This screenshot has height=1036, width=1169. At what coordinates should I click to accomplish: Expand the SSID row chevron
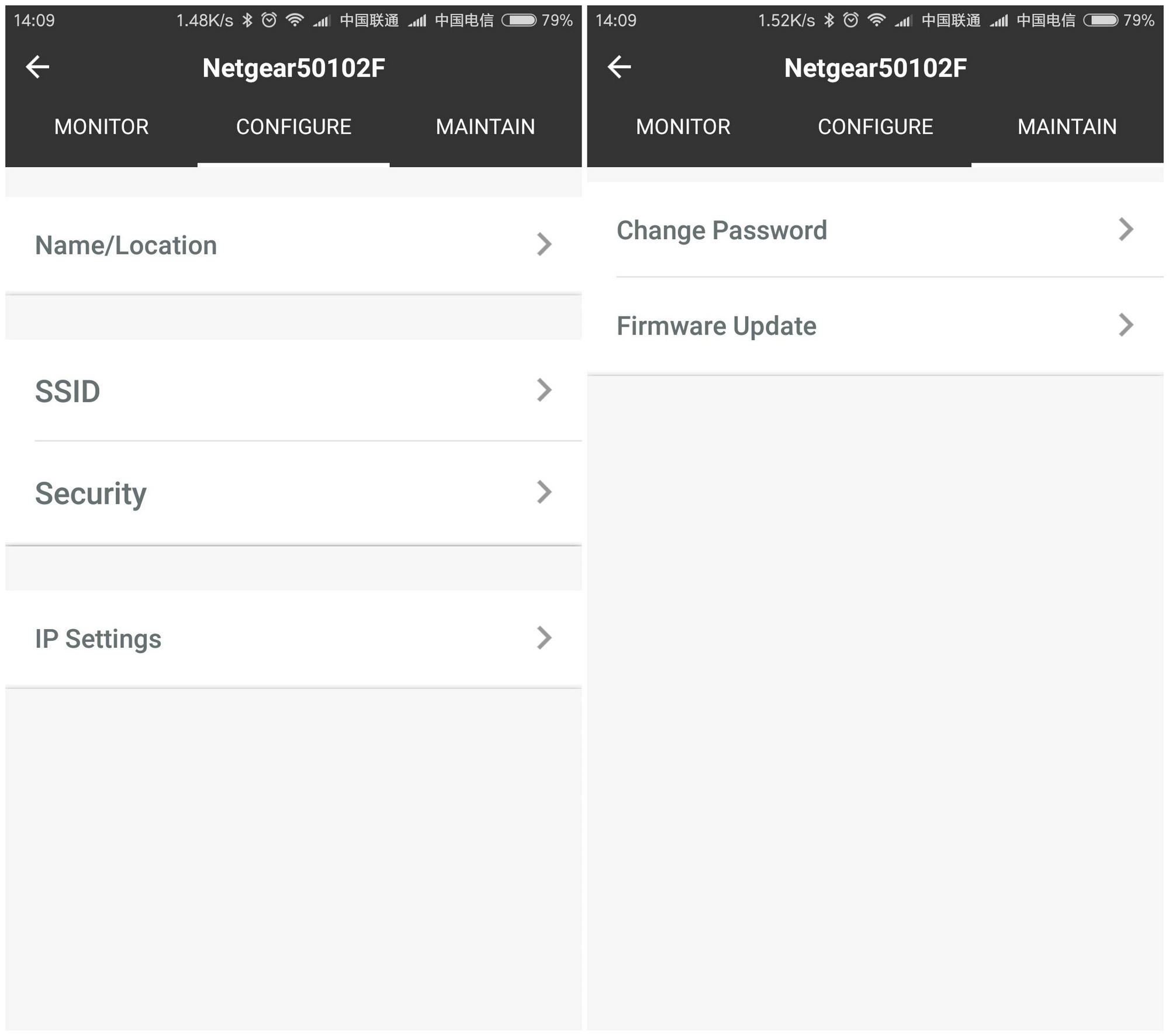[x=544, y=390]
